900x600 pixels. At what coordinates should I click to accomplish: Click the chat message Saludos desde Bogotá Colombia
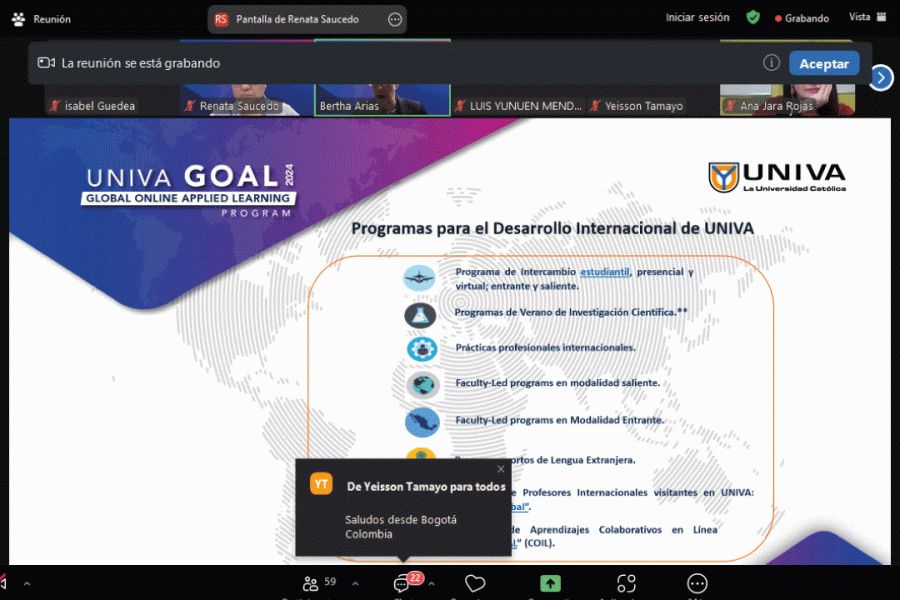(x=401, y=527)
